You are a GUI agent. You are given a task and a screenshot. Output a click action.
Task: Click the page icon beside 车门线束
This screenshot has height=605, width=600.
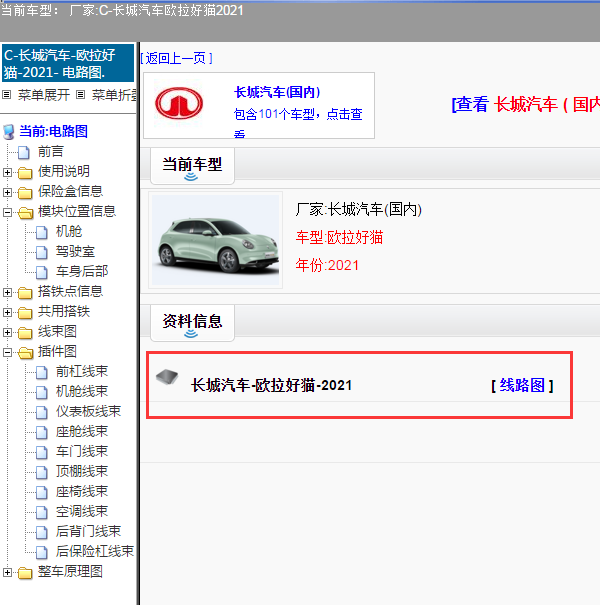click(42, 452)
